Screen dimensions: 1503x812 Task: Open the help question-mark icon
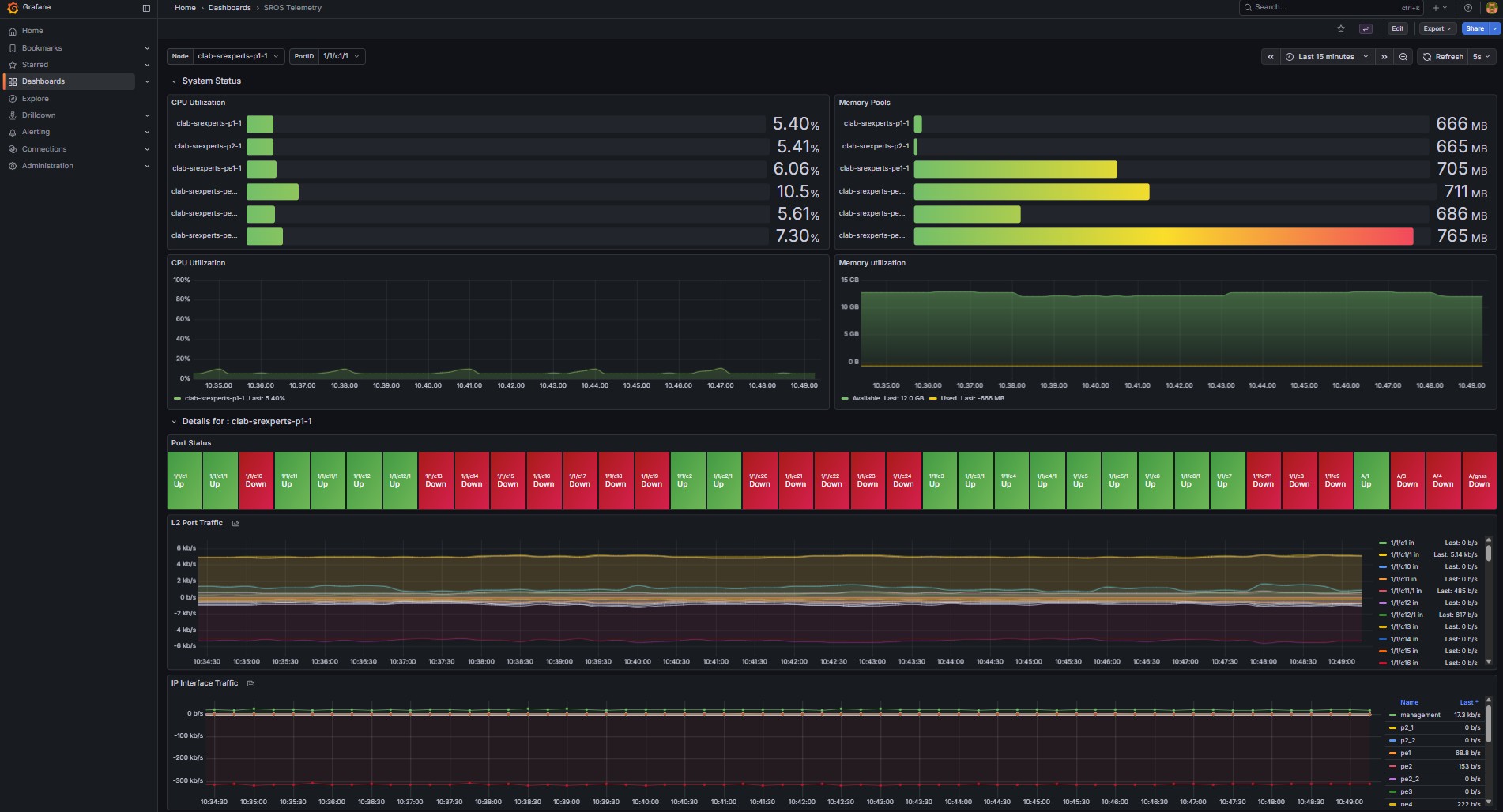(1468, 8)
